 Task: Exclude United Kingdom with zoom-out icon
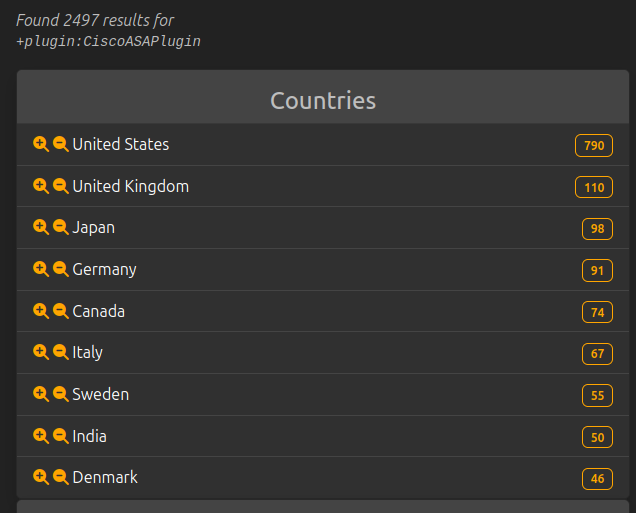pyautogui.click(x=60, y=186)
